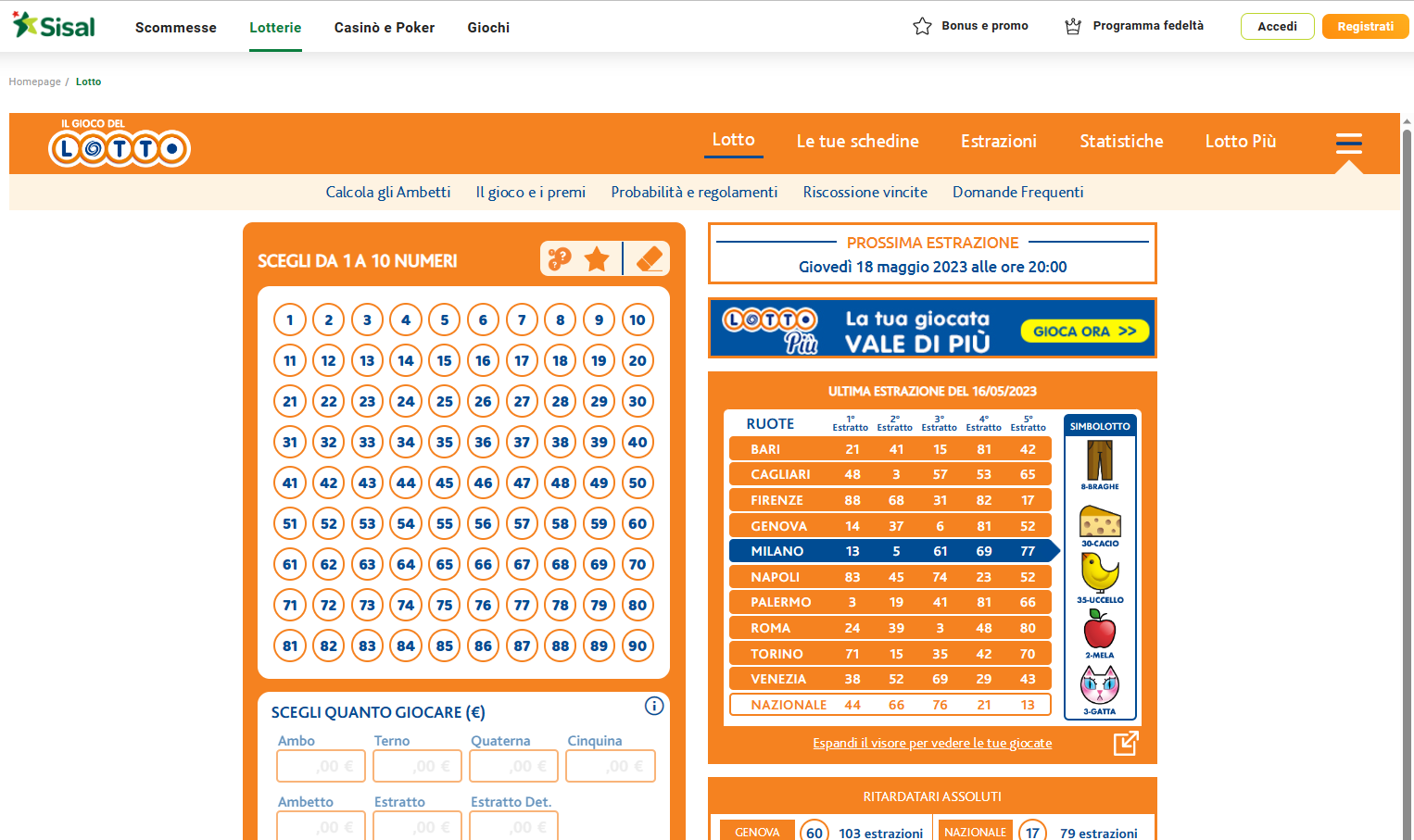
Task: Click the Accedi button
Action: coord(1277,26)
